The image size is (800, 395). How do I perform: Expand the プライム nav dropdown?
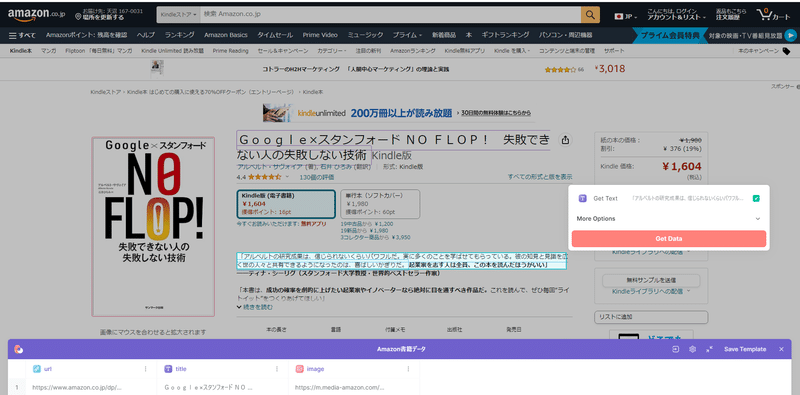click(407, 35)
